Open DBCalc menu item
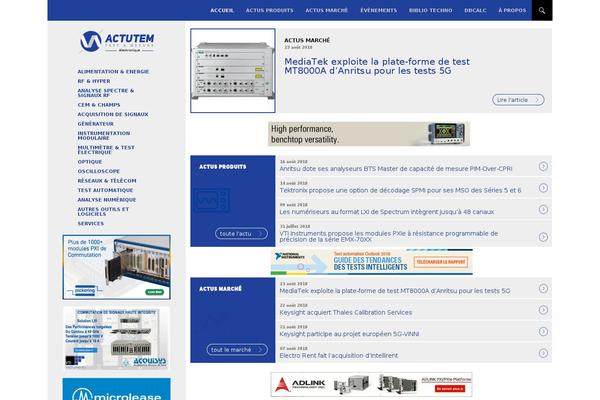Screen dimensions: 600x400 click(475, 10)
